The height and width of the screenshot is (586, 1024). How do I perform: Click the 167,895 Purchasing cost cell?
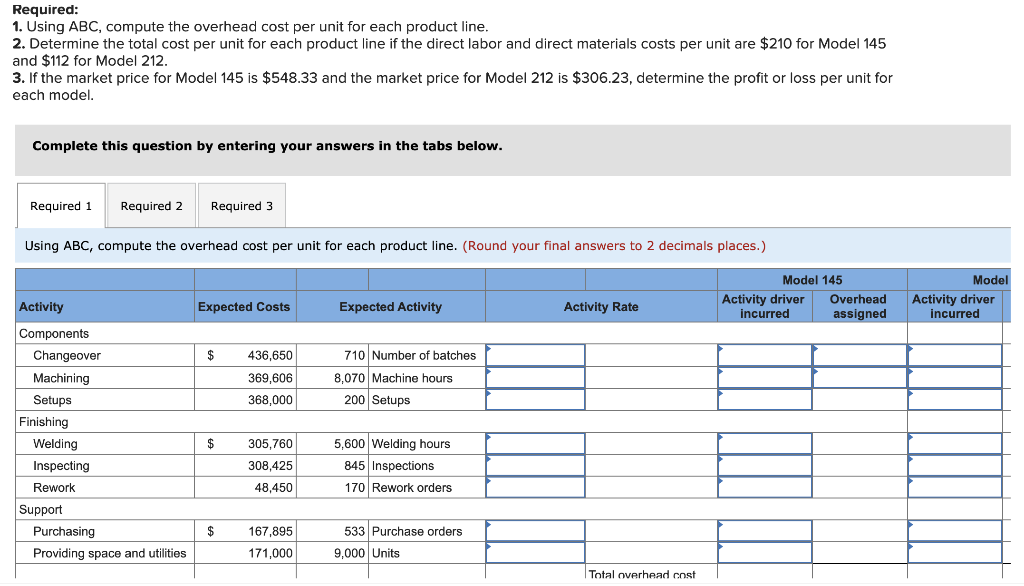pos(246,531)
